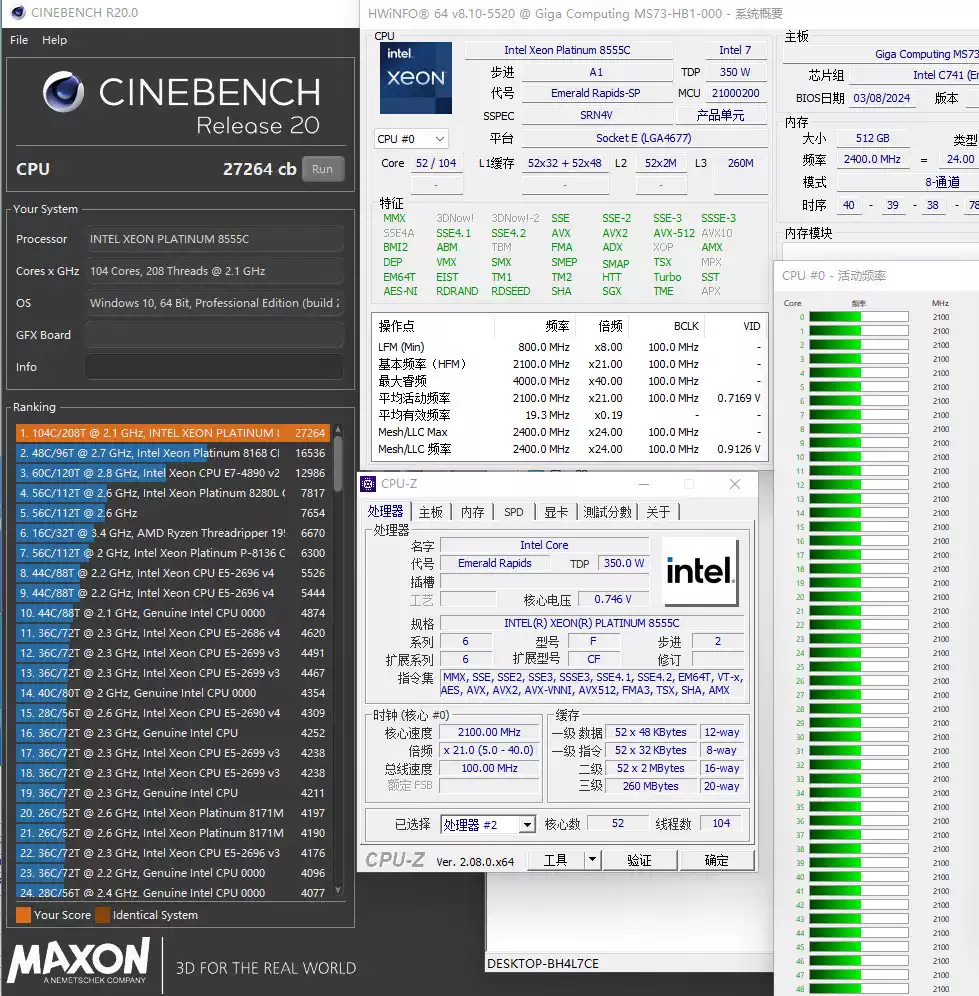Viewport: 979px width, 996px height.
Task: Open the Help menu in Cinebench
Action: pos(55,40)
